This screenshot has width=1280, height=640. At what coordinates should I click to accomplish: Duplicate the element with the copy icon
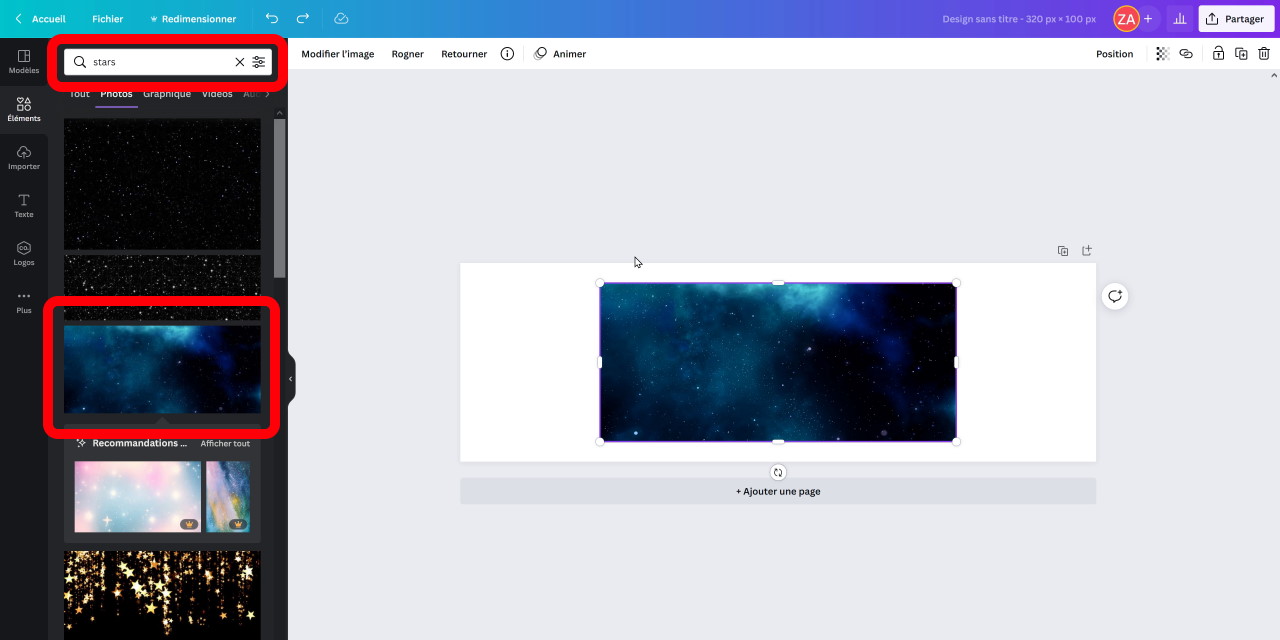point(1241,54)
